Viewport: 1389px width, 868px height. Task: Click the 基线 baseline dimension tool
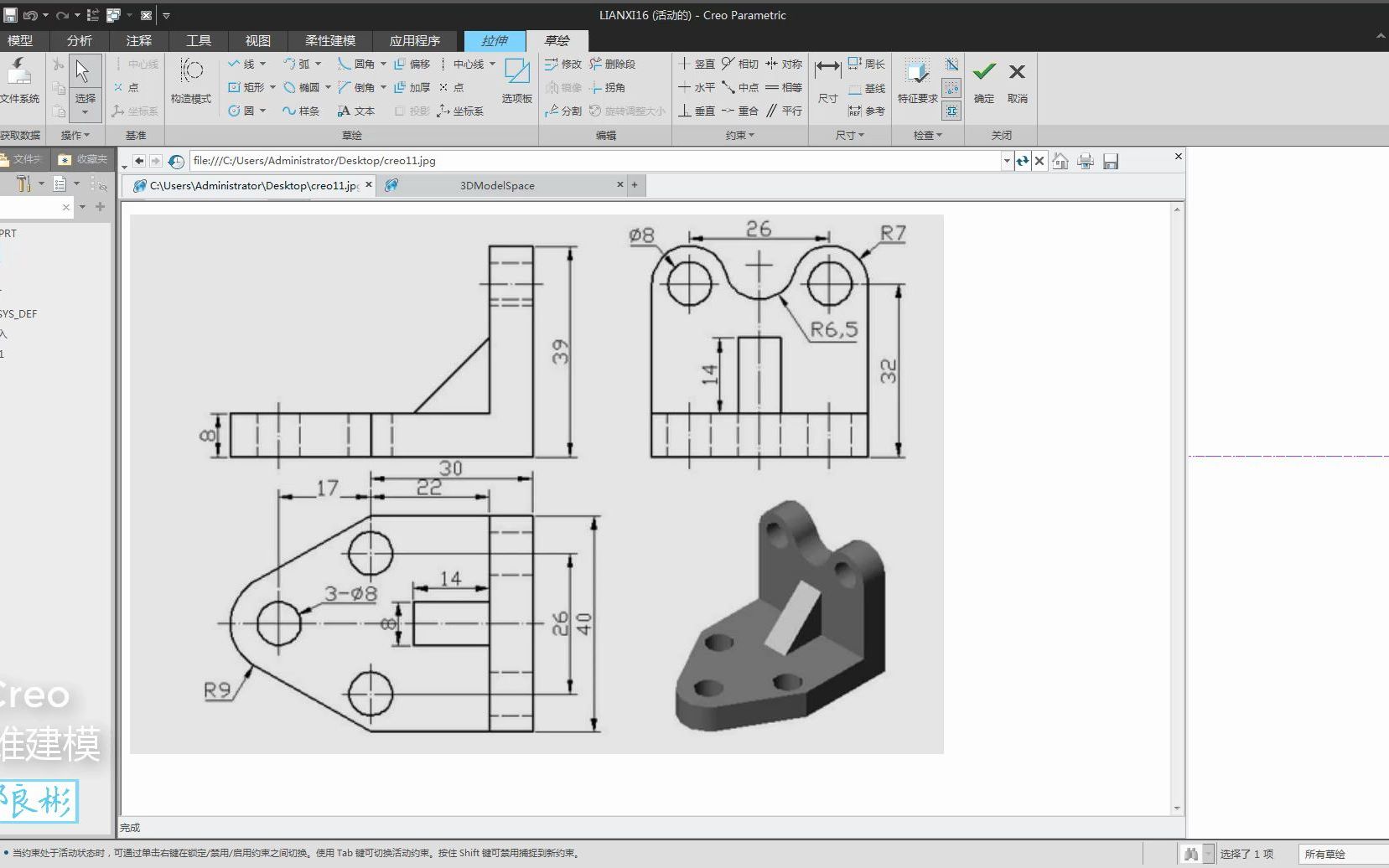[867, 87]
